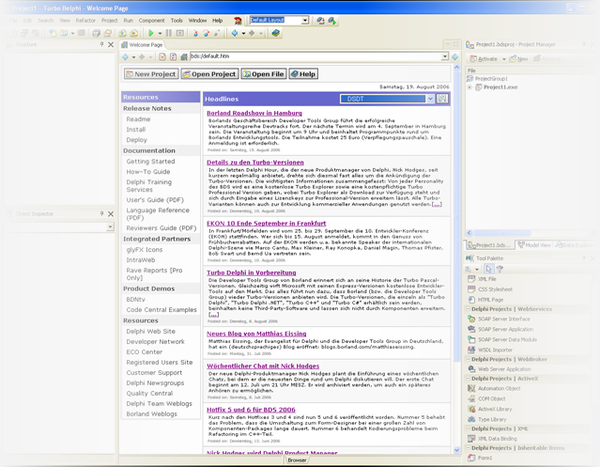The height and width of the screenshot is (467, 600).
Task: Collapse the Delphi Projects | ActiveX category
Action: (468, 379)
